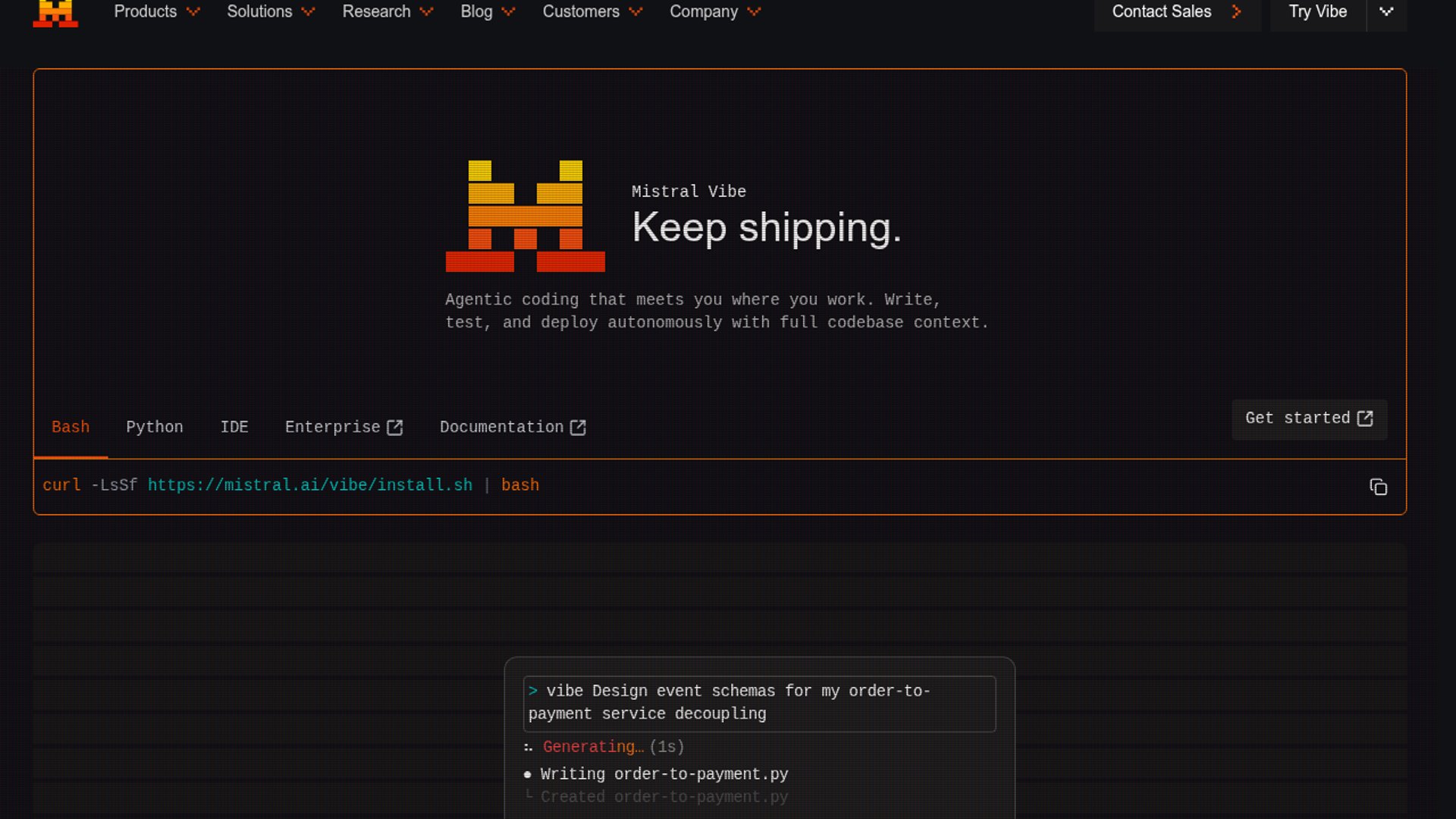Click the external-link icon beside Enterprise
The height and width of the screenshot is (819, 1456).
pyautogui.click(x=394, y=428)
